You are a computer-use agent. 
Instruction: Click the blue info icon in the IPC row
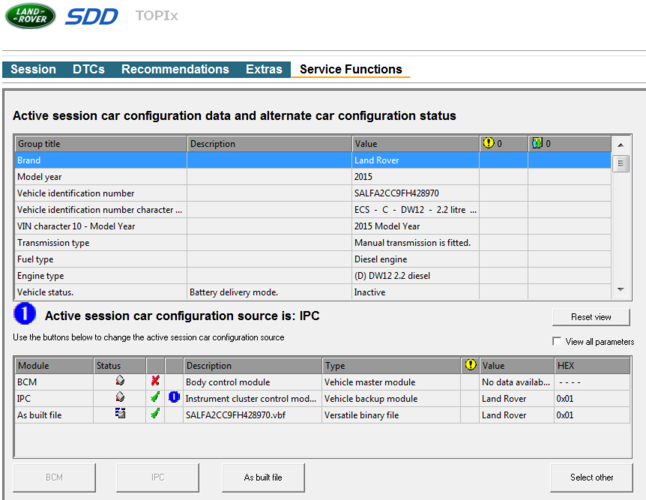point(174,397)
